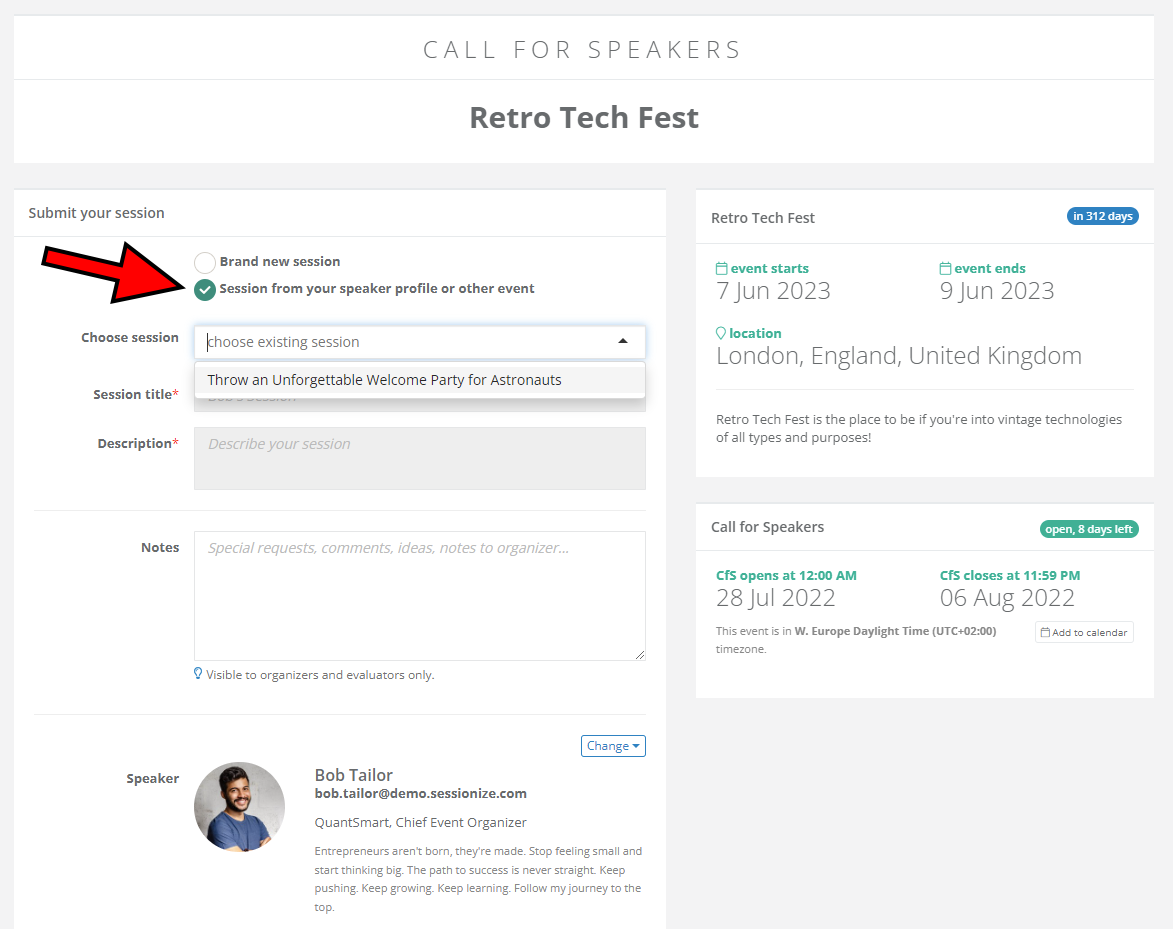The image size is (1173, 929).
Task: Click the event starts calendar icon
Action: tap(722, 268)
